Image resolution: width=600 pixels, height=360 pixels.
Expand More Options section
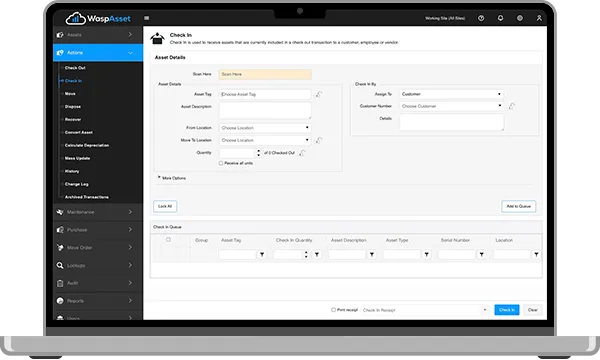pyautogui.click(x=172, y=178)
